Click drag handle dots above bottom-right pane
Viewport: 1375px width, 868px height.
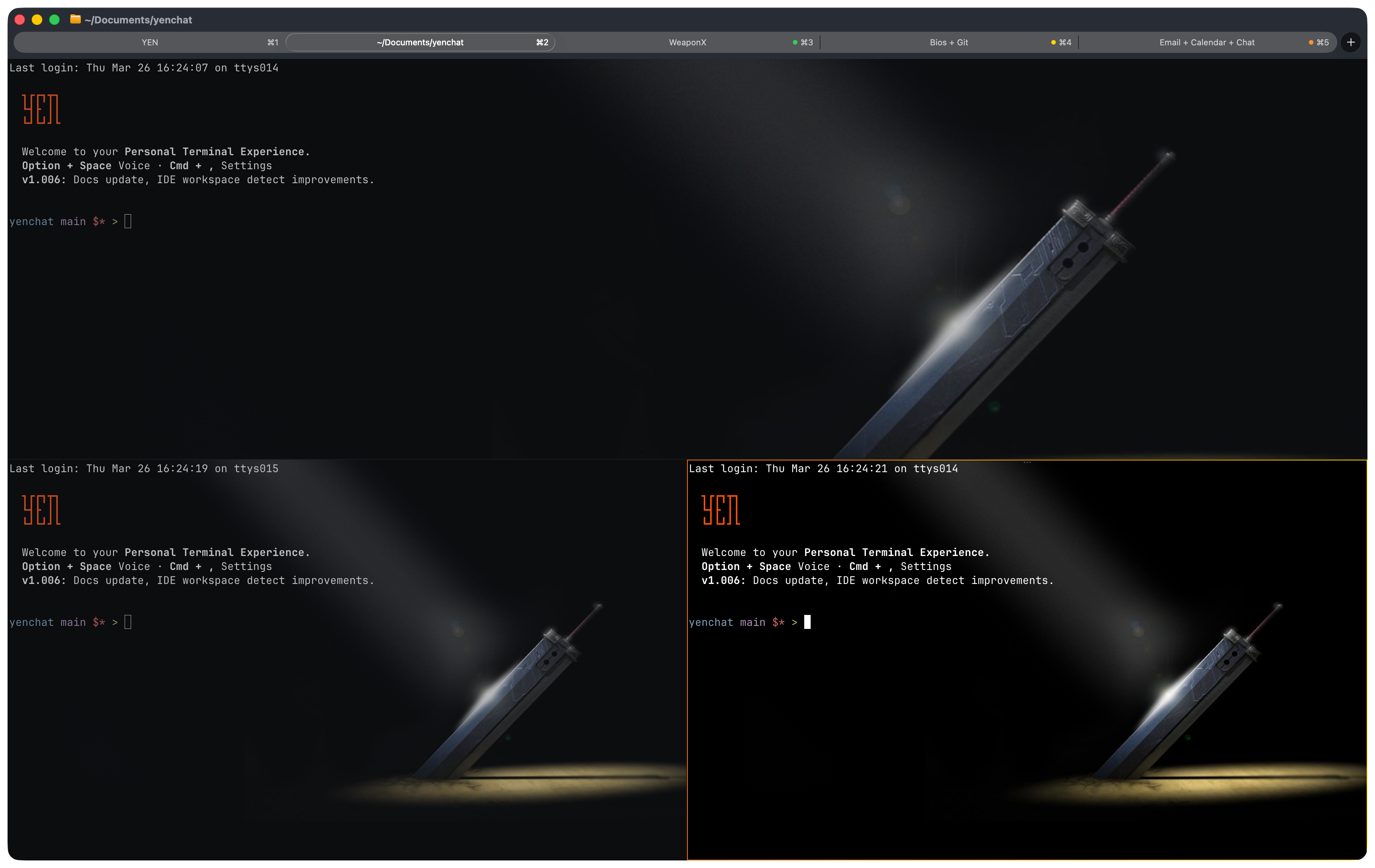(x=1027, y=462)
